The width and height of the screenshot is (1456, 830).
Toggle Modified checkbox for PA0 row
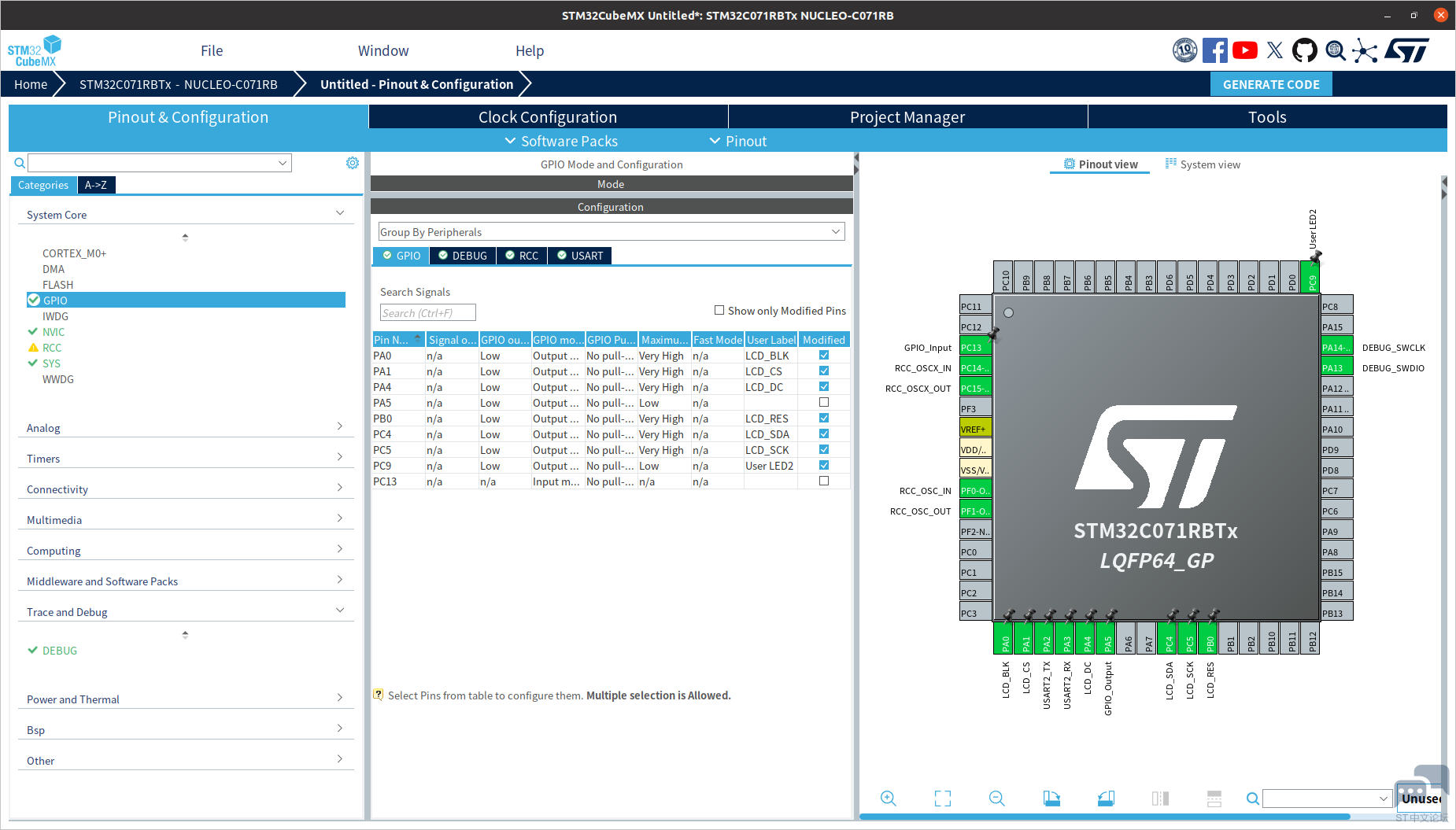(824, 355)
